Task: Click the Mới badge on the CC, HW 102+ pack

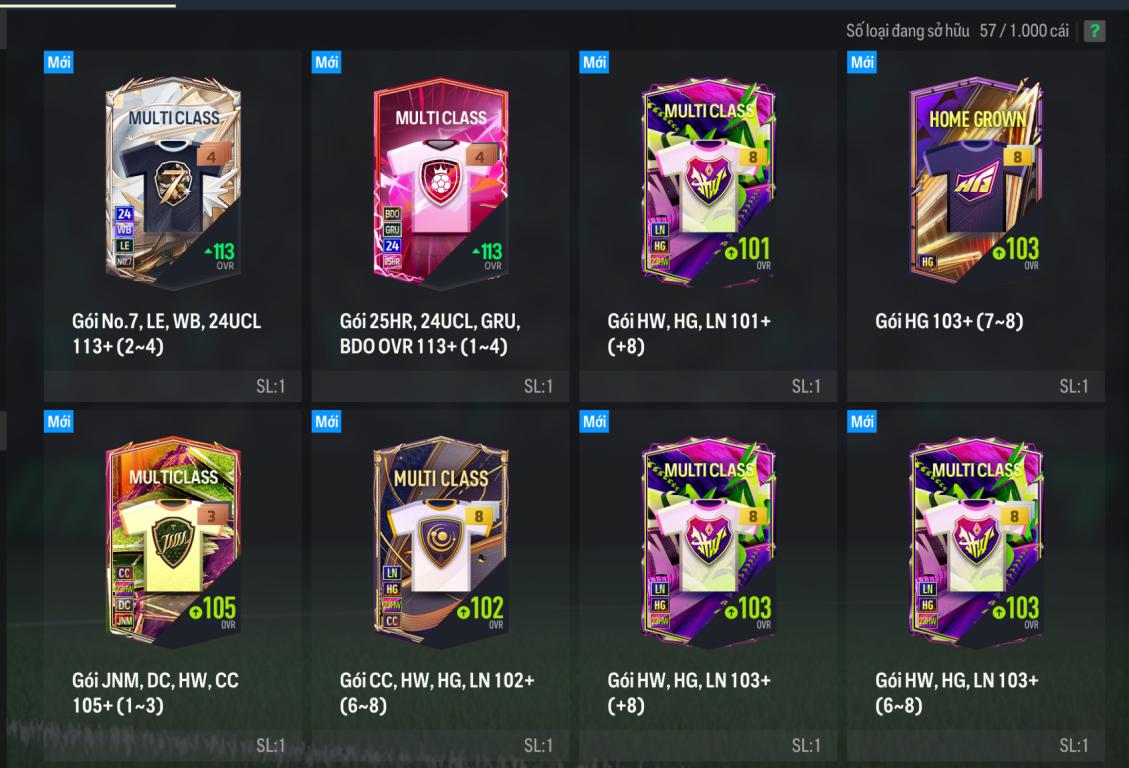Action: 327,421
